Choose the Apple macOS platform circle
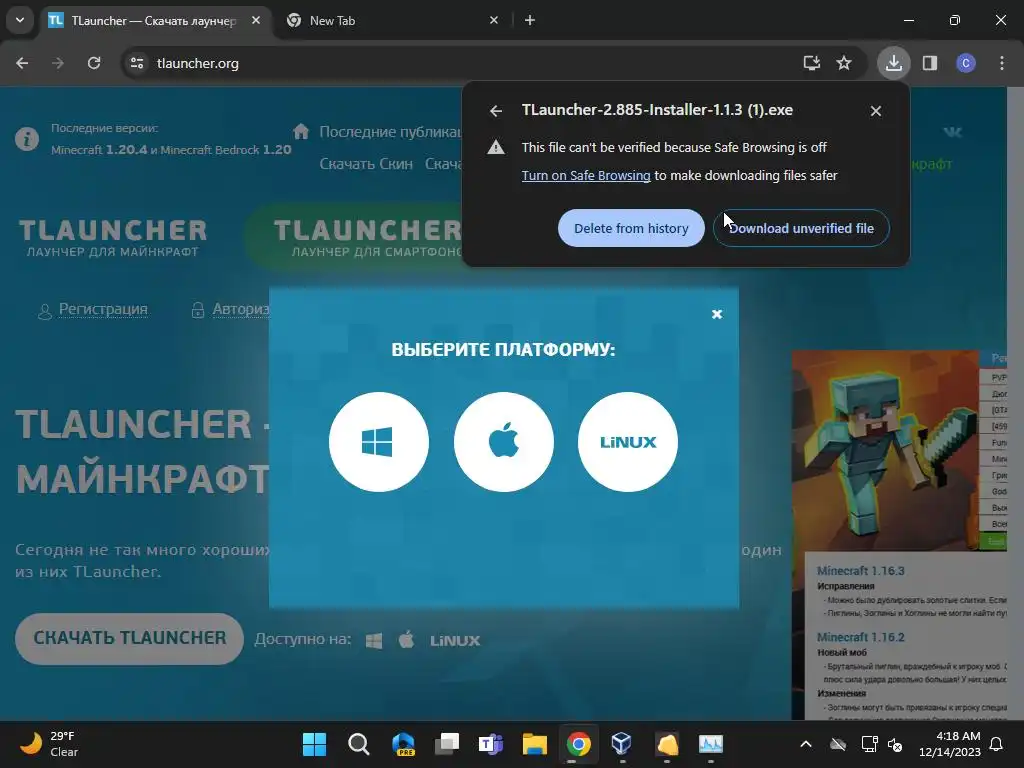The height and width of the screenshot is (768, 1024). (x=504, y=442)
